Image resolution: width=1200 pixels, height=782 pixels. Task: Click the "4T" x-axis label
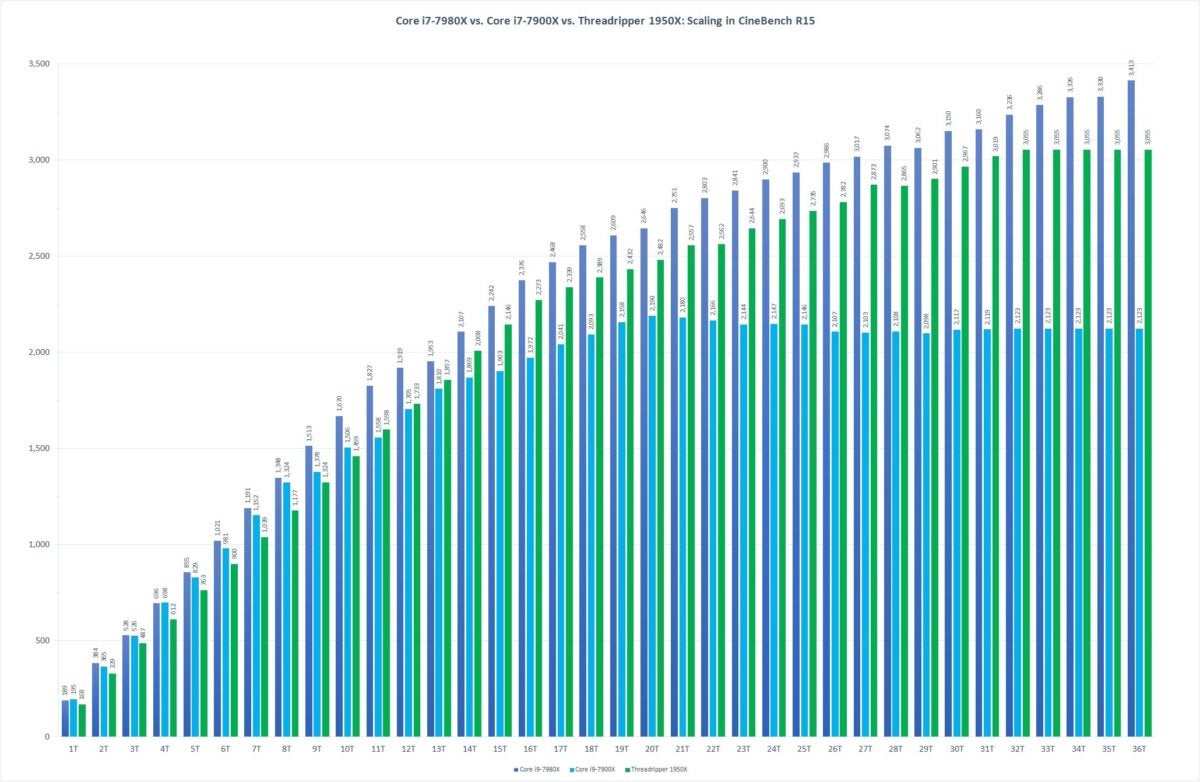[x=165, y=747]
